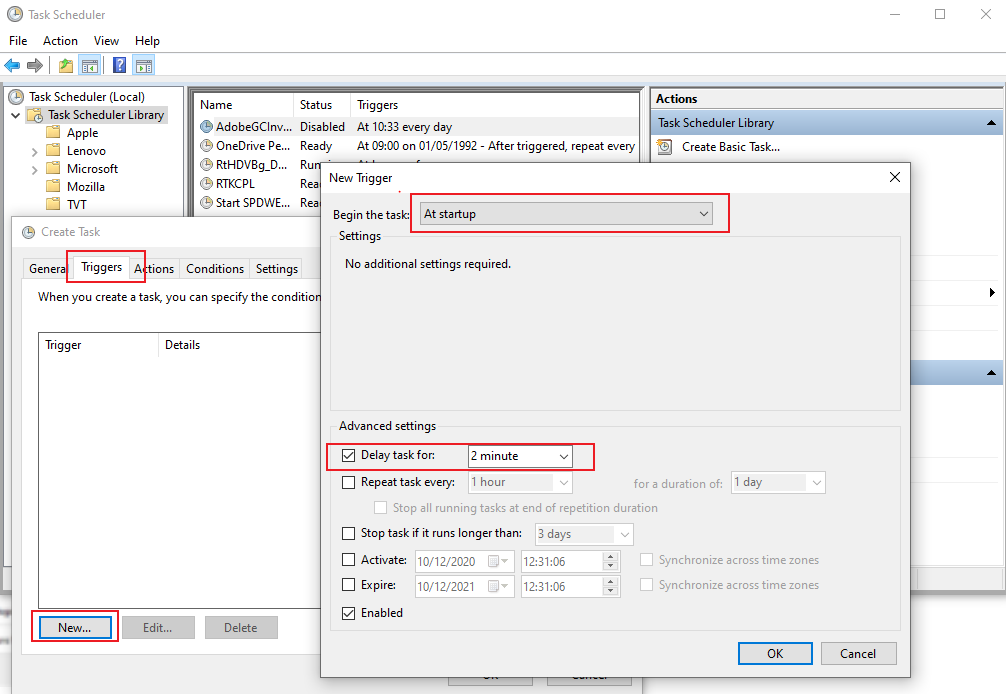Image resolution: width=1006 pixels, height=694 pixels.
Task: Check Stop task if it runs longer than
Action: pyautogui.click(x=349, y=534)
